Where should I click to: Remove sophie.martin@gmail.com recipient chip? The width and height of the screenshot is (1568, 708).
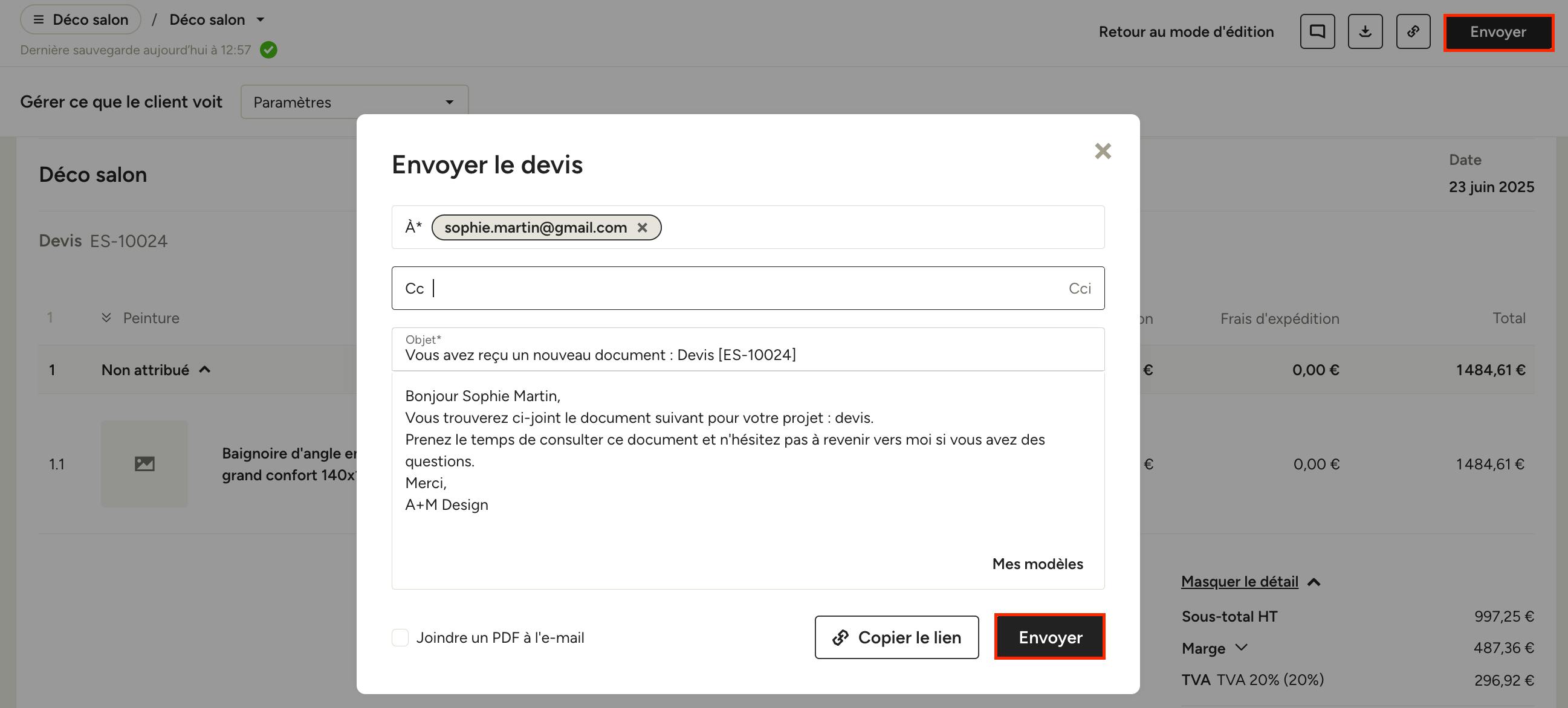[x=642, y=228]
